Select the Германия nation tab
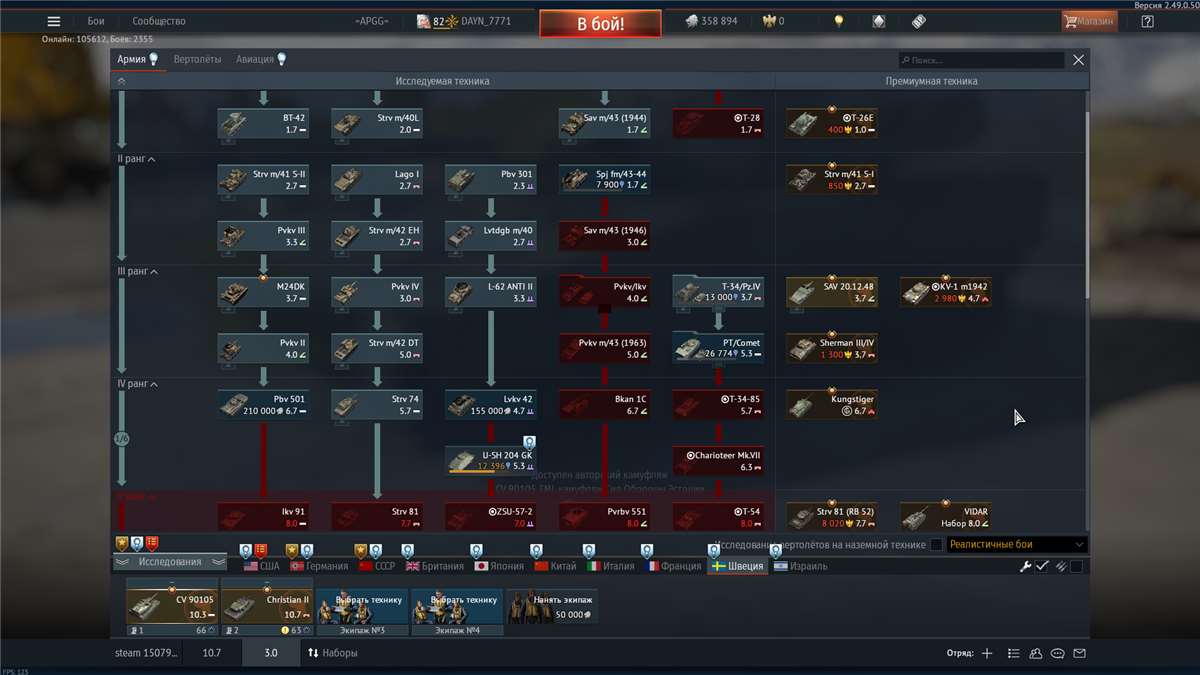 (x=318, y=566)
